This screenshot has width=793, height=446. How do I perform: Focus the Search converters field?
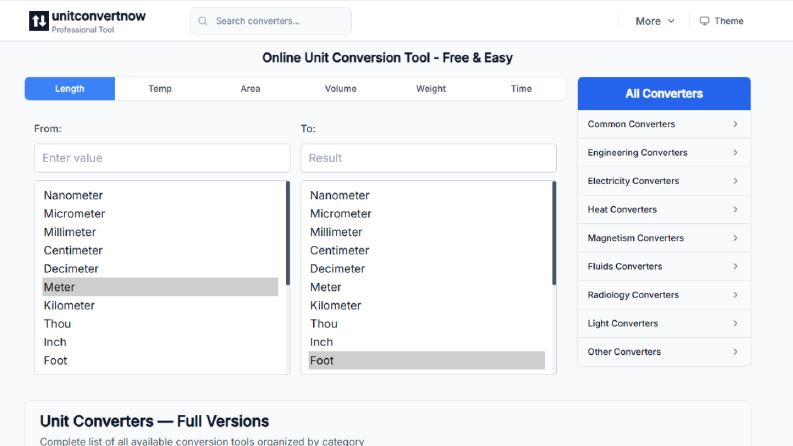tap(271, 21)
